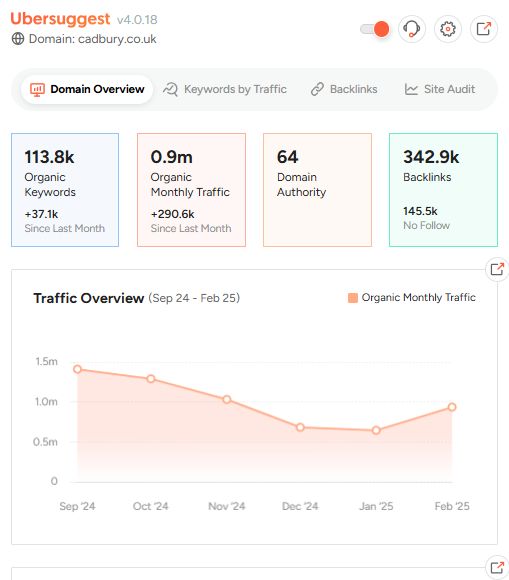Select the Domain Overview tab
Image resolution: width=509 pixels, height=580 pixels.
pyautogui.click(x=87, y=89)
